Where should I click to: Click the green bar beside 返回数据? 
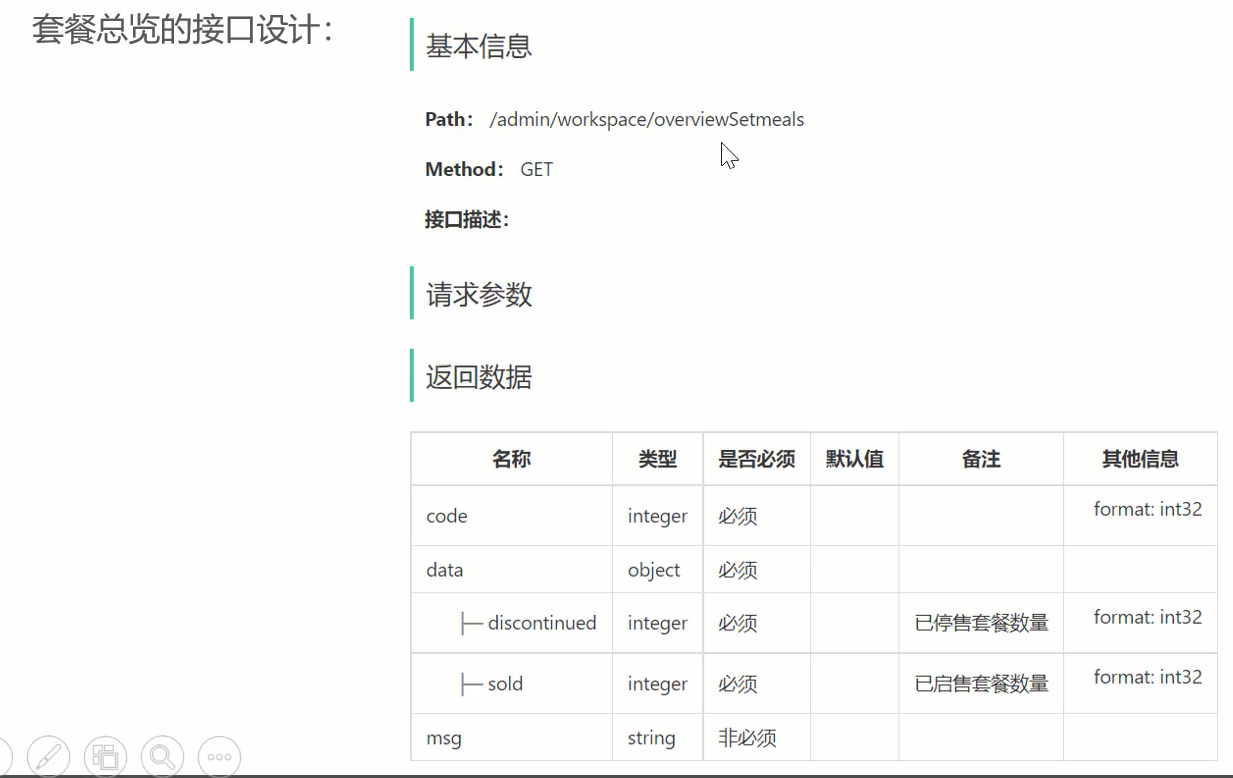click(412, 376)
